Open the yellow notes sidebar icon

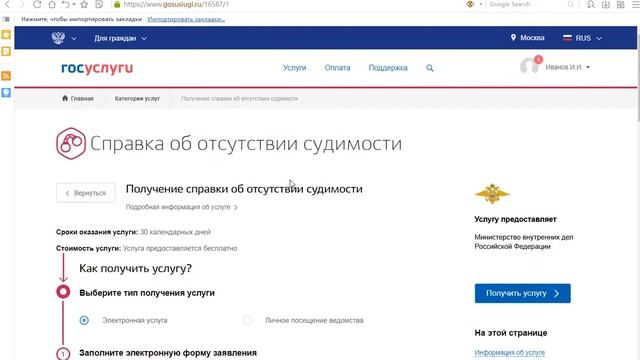click(6, 51)
